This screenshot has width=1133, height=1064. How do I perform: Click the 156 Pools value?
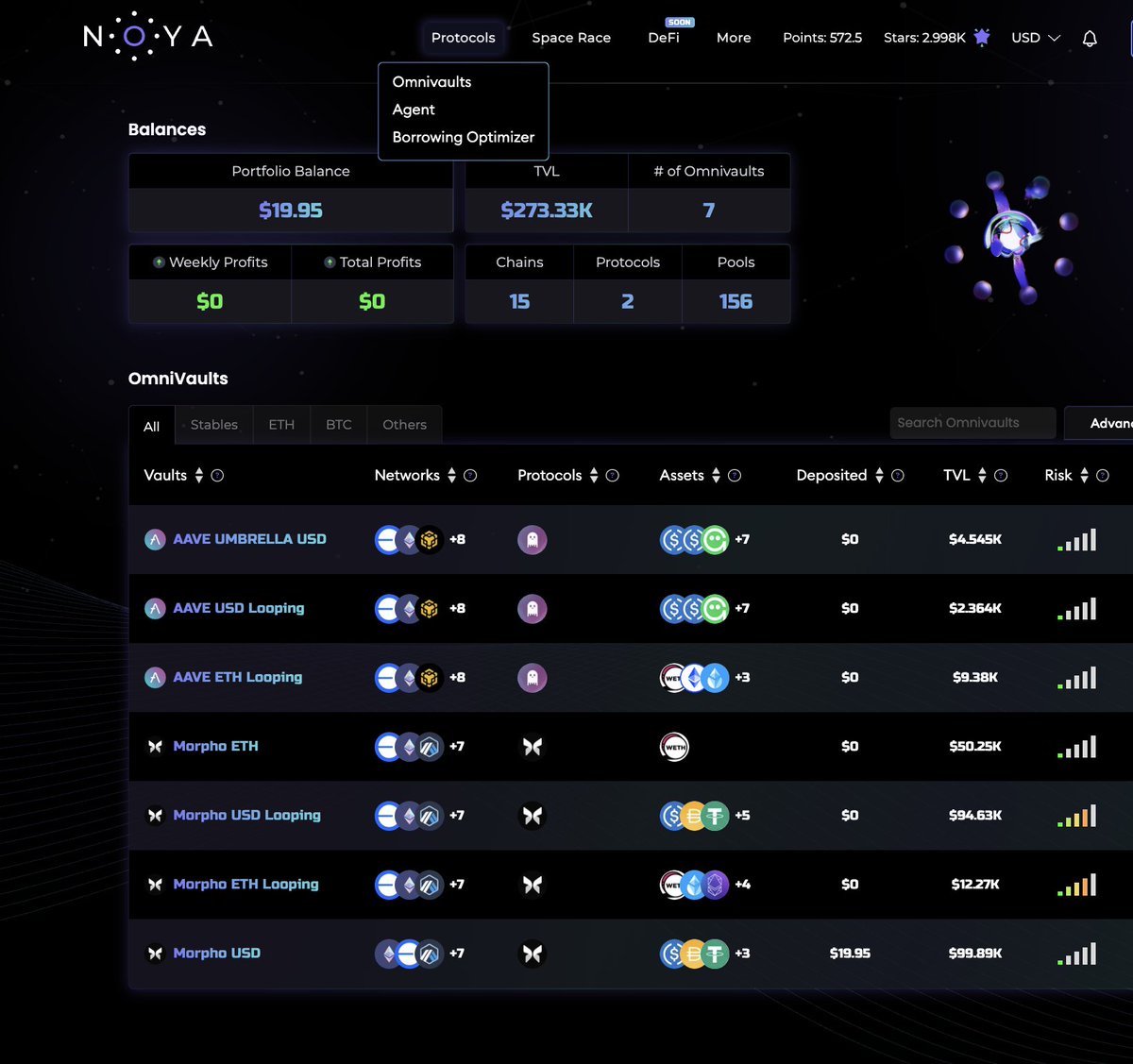[736, 301]
